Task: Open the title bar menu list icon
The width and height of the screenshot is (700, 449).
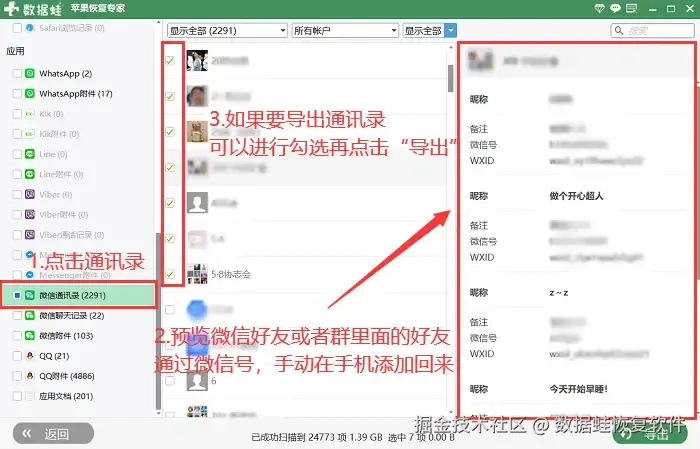Action: tap(631, 8)
